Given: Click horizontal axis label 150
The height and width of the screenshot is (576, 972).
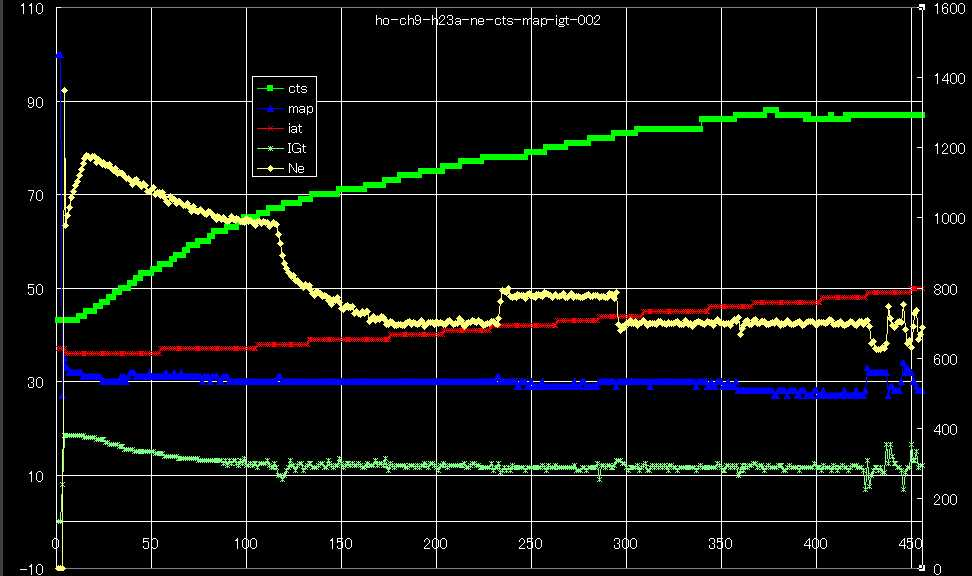Looking at the screenshot, I should [340, 544].
